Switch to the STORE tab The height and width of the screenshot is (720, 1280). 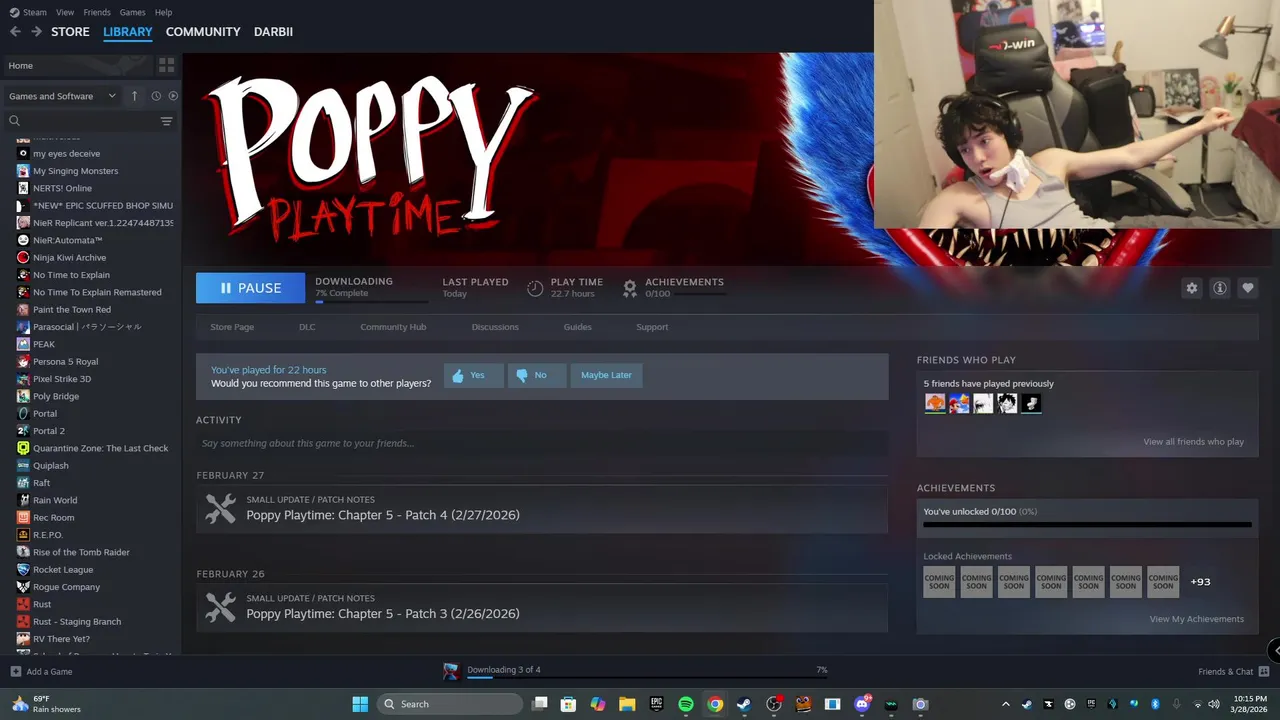(x=70, y=32)
